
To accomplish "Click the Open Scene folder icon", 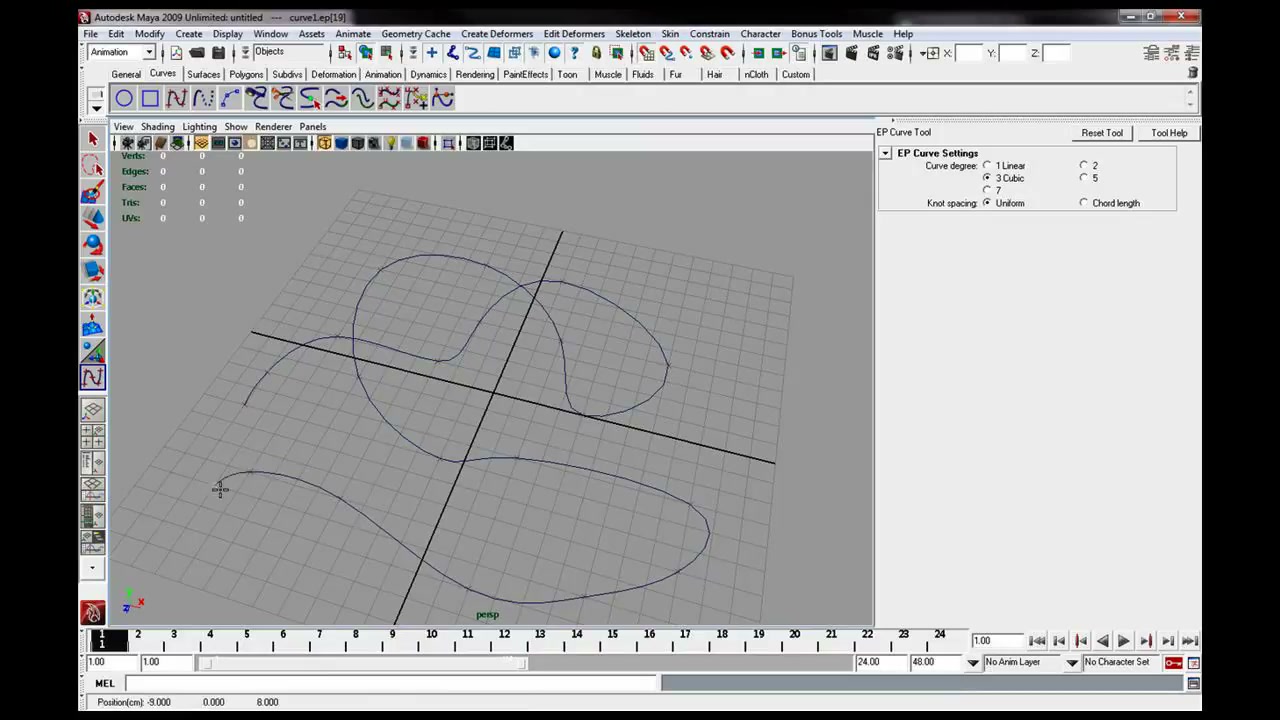I will [x=197, y=53].
